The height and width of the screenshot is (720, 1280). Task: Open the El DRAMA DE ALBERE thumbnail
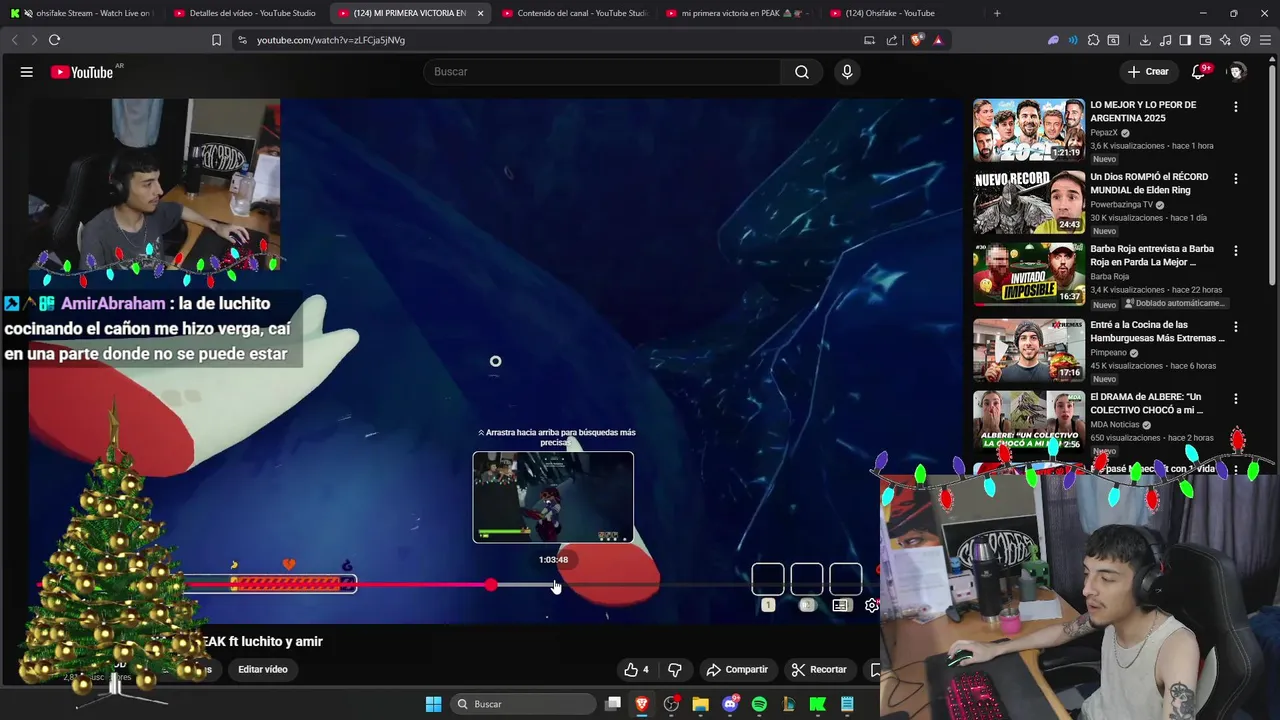[x=1029, y=421]
